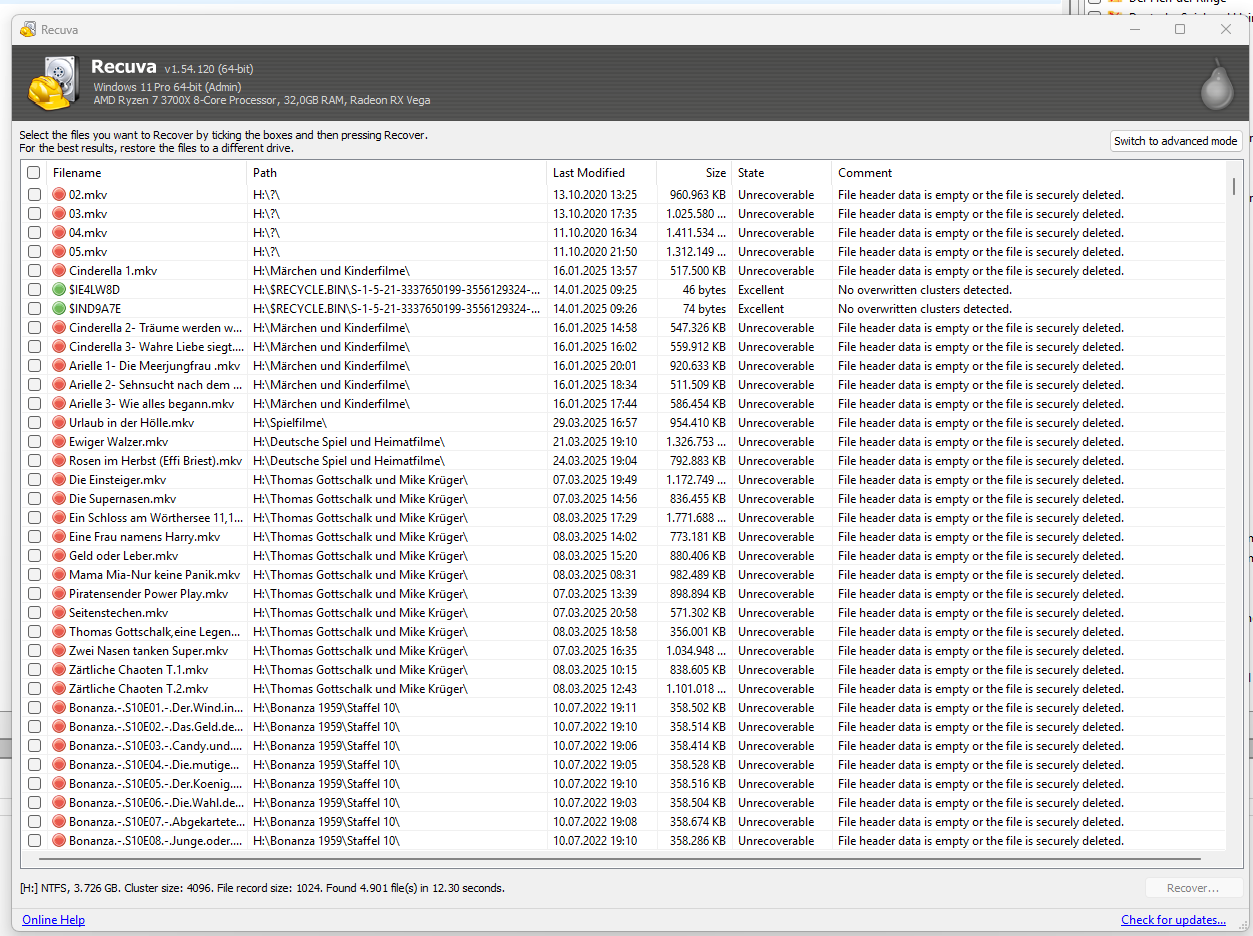Screen dimensions: 1253x936
Task: Switch to advanced mode
Action: pos(1176,141)
